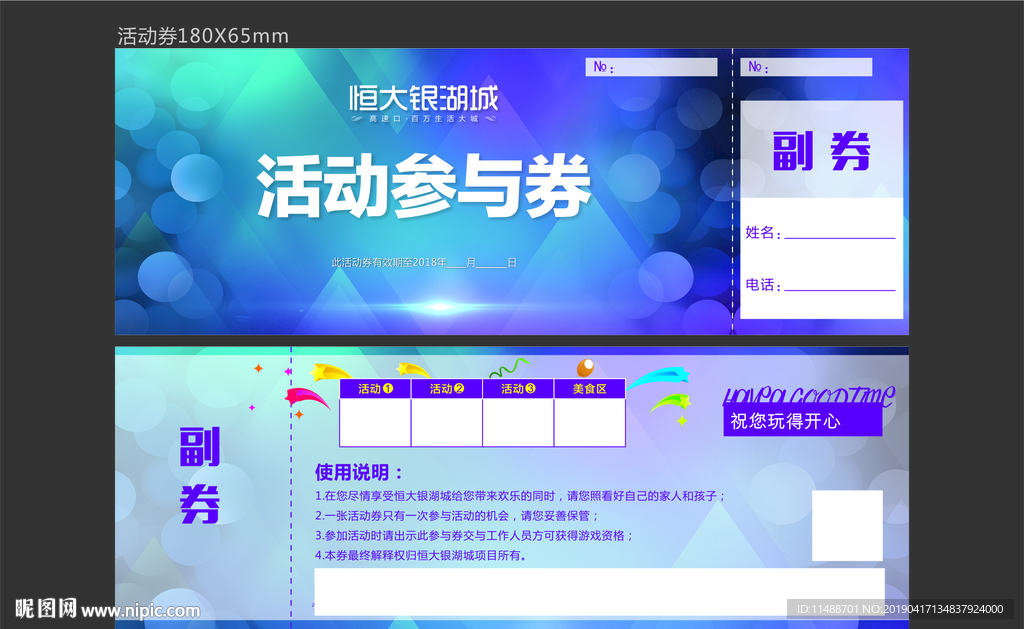Click the 使用说明 heading
This screenshot has height=629, width=1024.
click(359, 472)
